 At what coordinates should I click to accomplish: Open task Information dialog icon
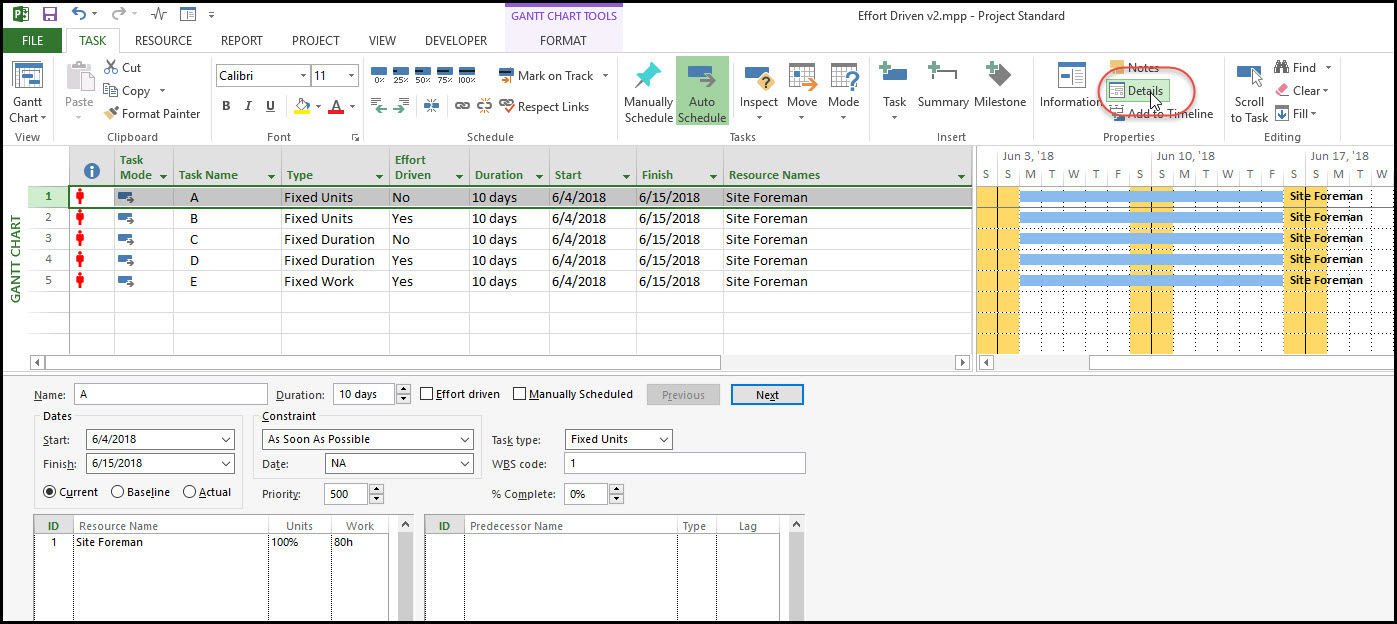(1071, 76)
